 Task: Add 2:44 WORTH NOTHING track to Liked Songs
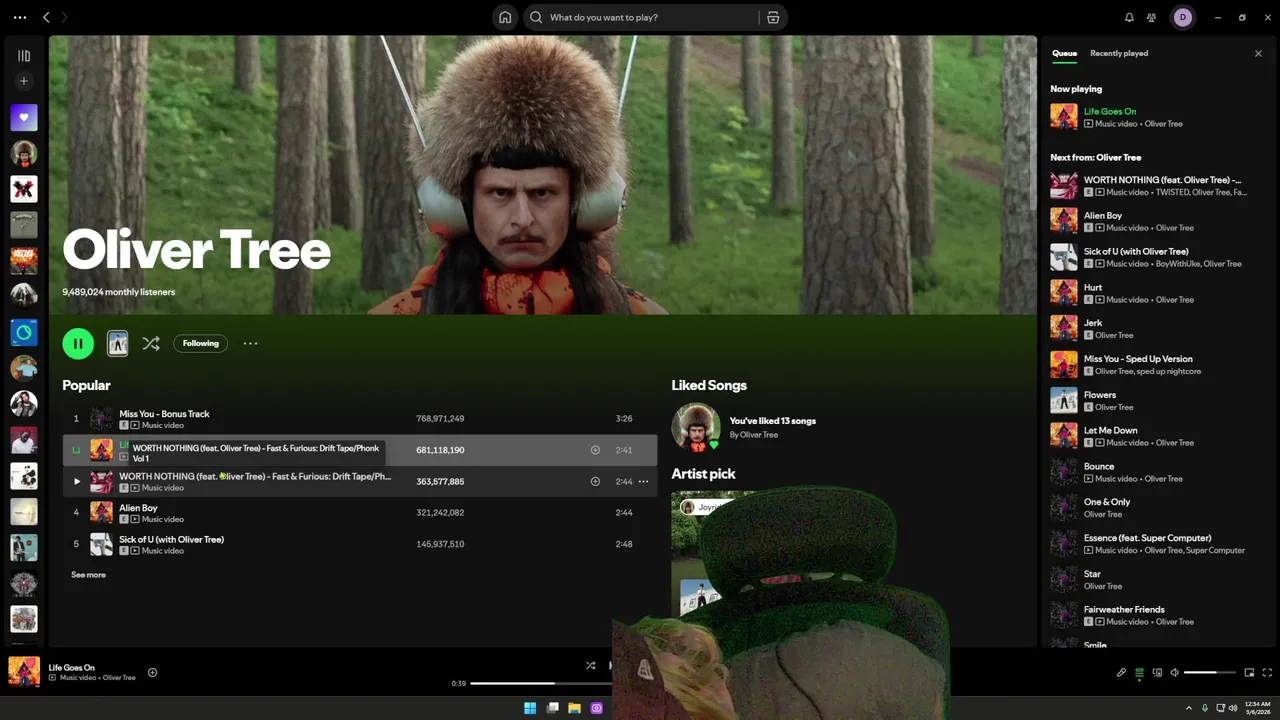tap(595, 481)
